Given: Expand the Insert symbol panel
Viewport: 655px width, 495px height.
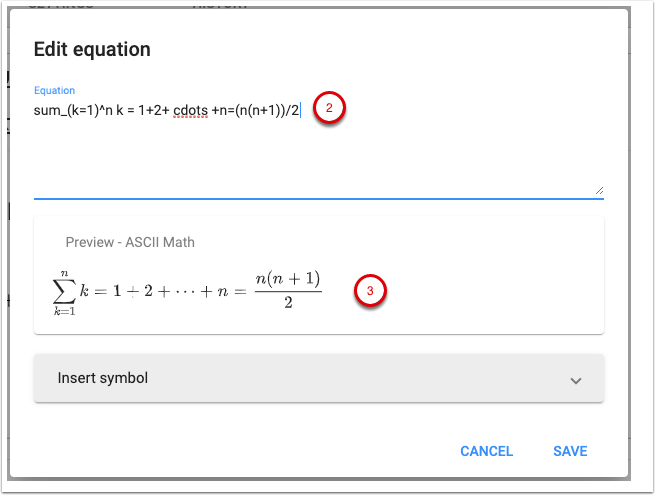Looking at the screenshot, I should (318, 379).
